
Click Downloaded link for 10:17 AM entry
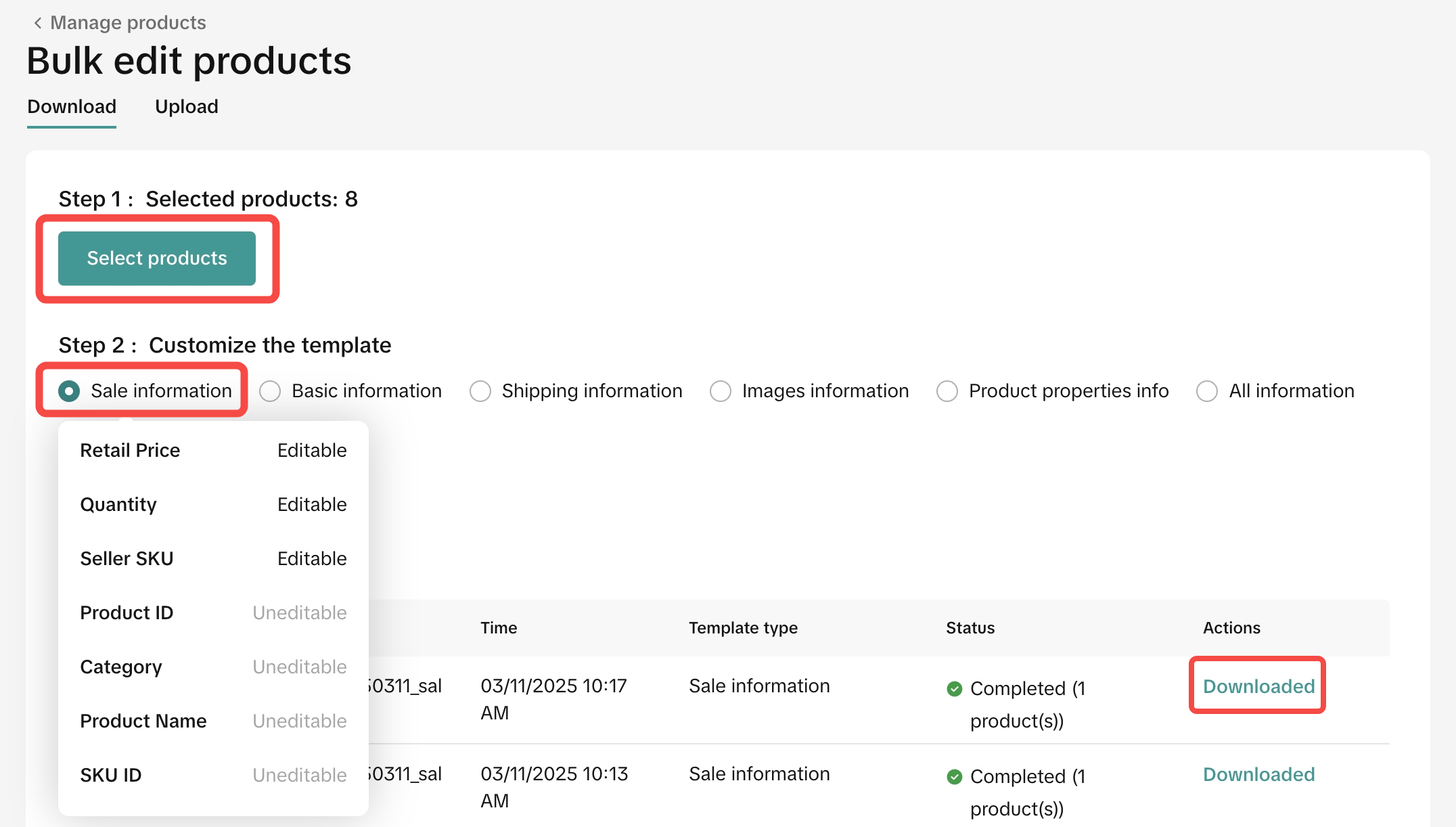tap(1258, 686)
